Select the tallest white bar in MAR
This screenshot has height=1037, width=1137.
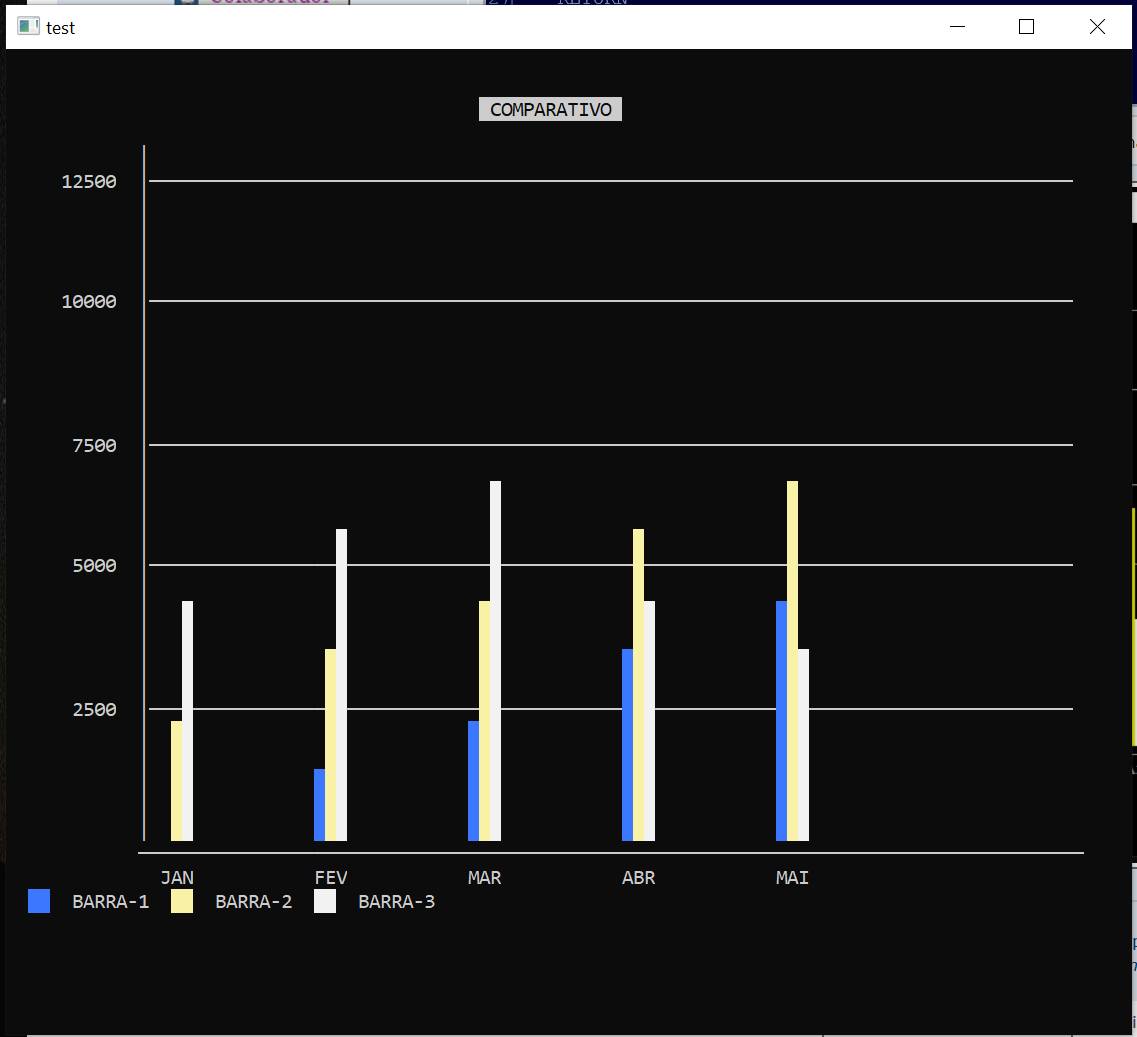pyautogui.click(x=495, y=660)
